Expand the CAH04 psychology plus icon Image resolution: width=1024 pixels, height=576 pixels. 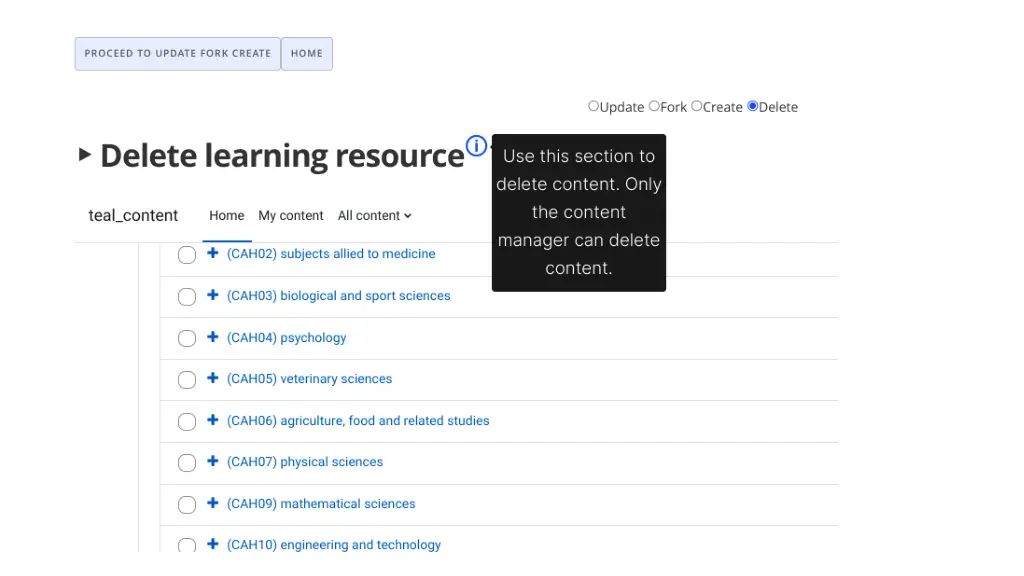point(212,336)
